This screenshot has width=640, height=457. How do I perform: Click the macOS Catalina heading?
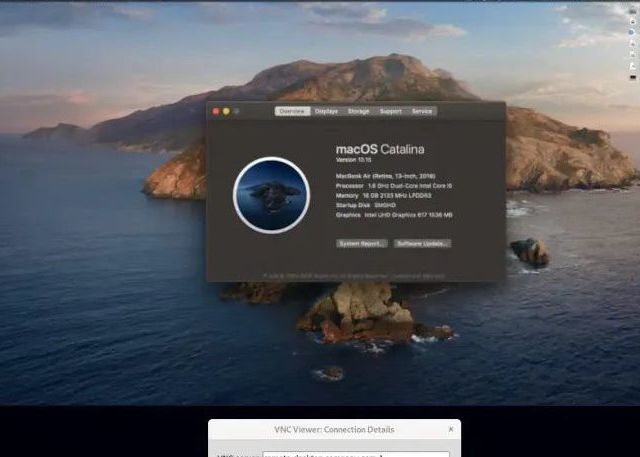[x=380, y=148]
